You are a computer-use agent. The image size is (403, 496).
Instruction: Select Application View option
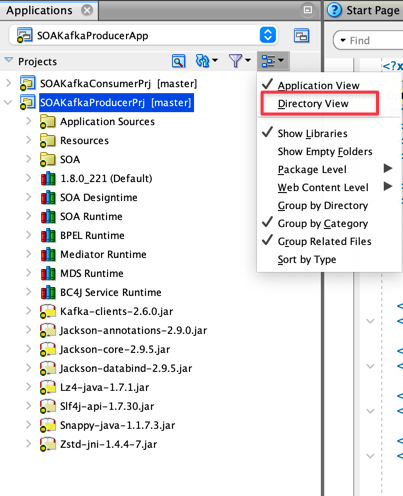click(319, 86)
